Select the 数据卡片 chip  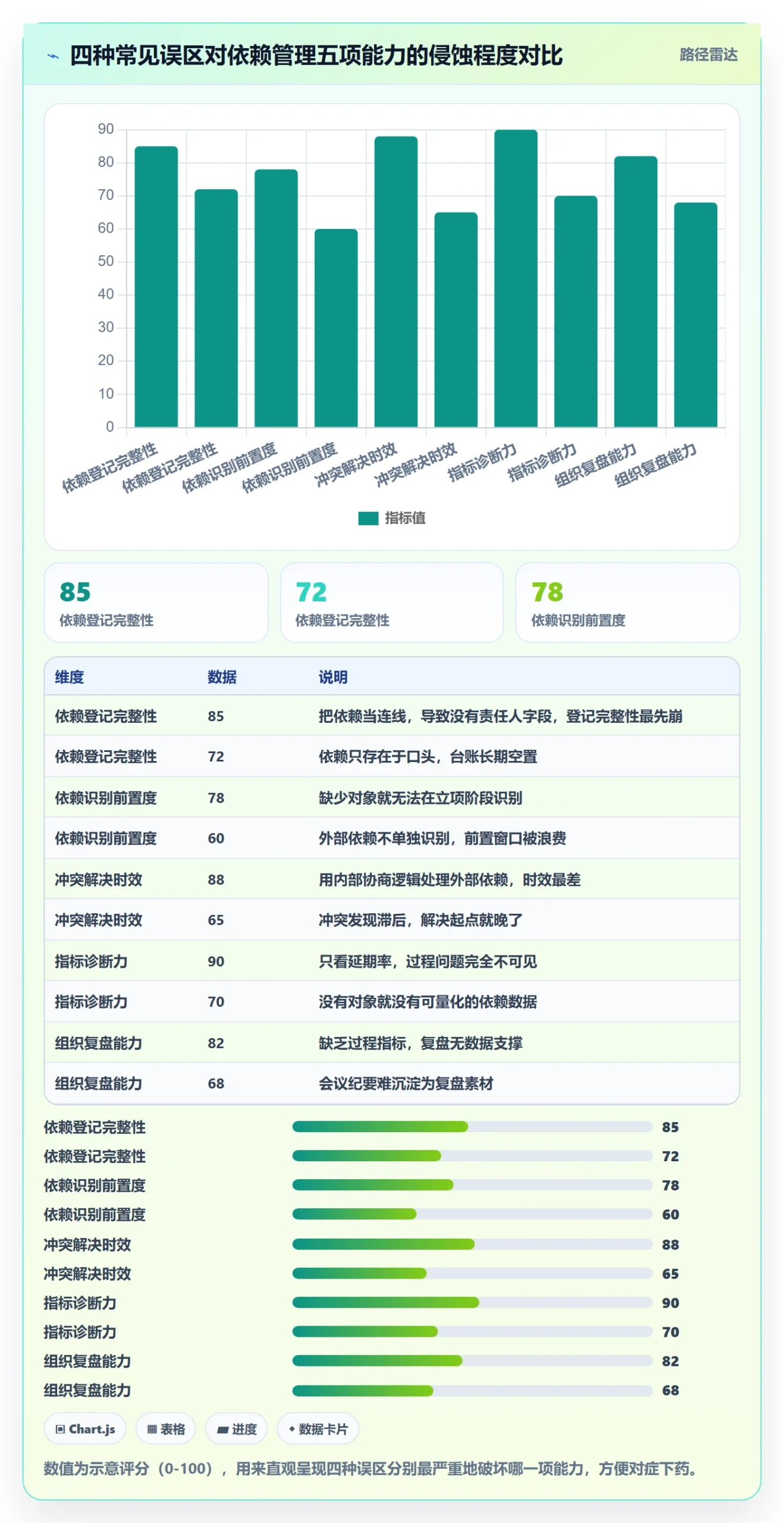[x=318, y=1428]
